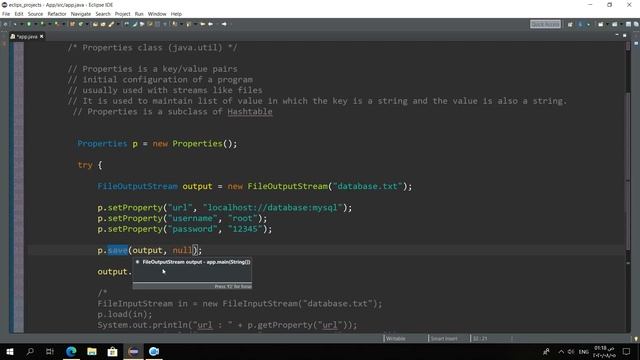Click in the Quick Access field

545,24
